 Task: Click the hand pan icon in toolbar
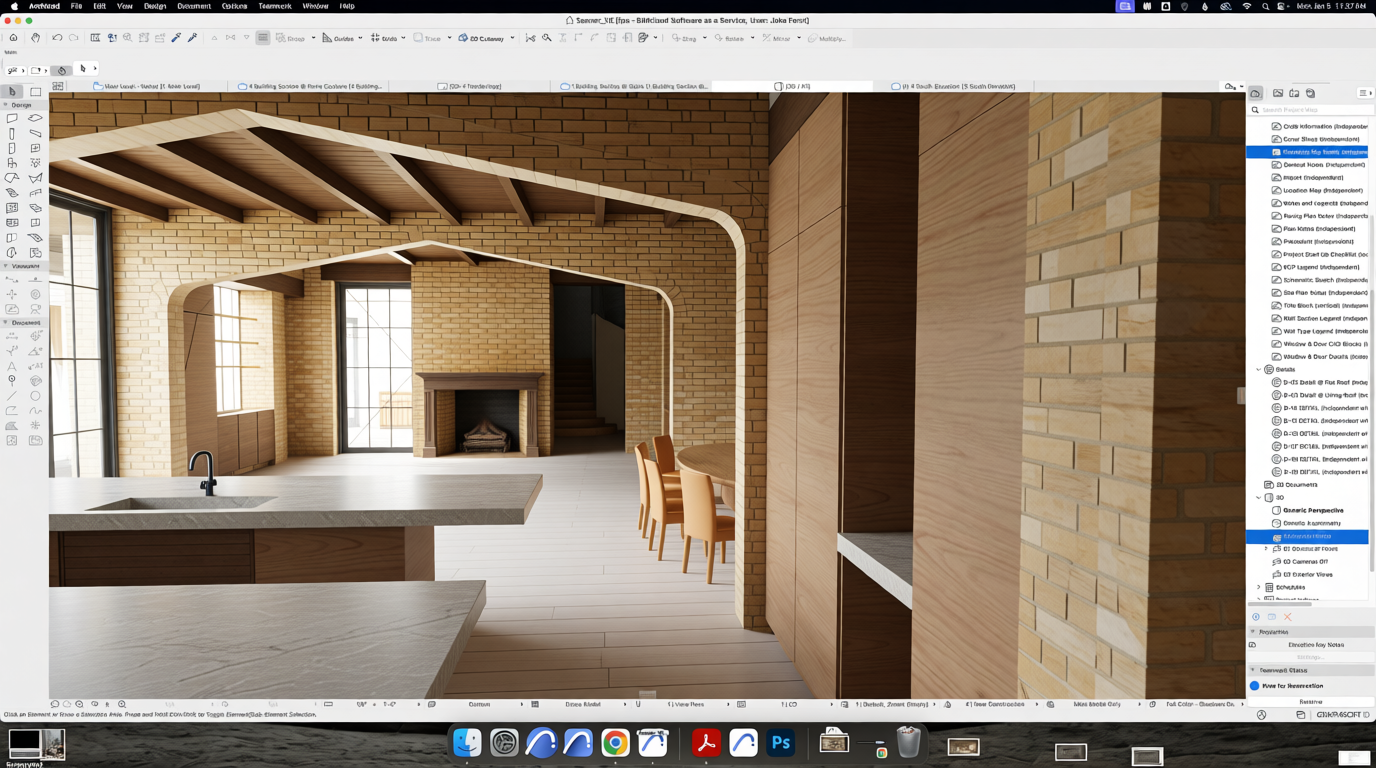click(x=35, y=38)
